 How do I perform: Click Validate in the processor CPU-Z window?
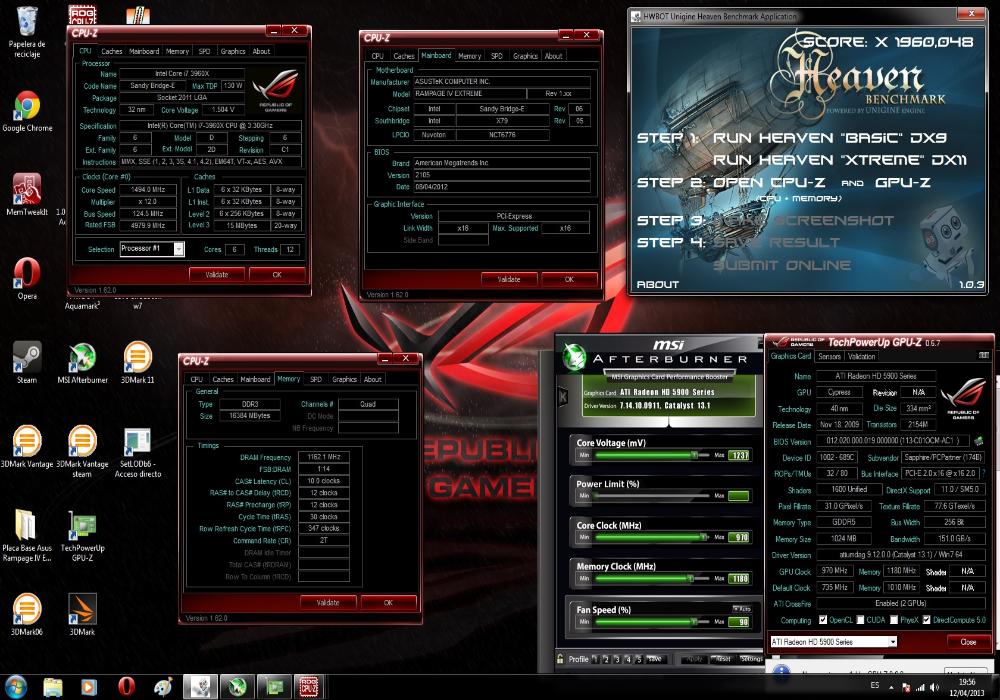[x=217, y=274]
